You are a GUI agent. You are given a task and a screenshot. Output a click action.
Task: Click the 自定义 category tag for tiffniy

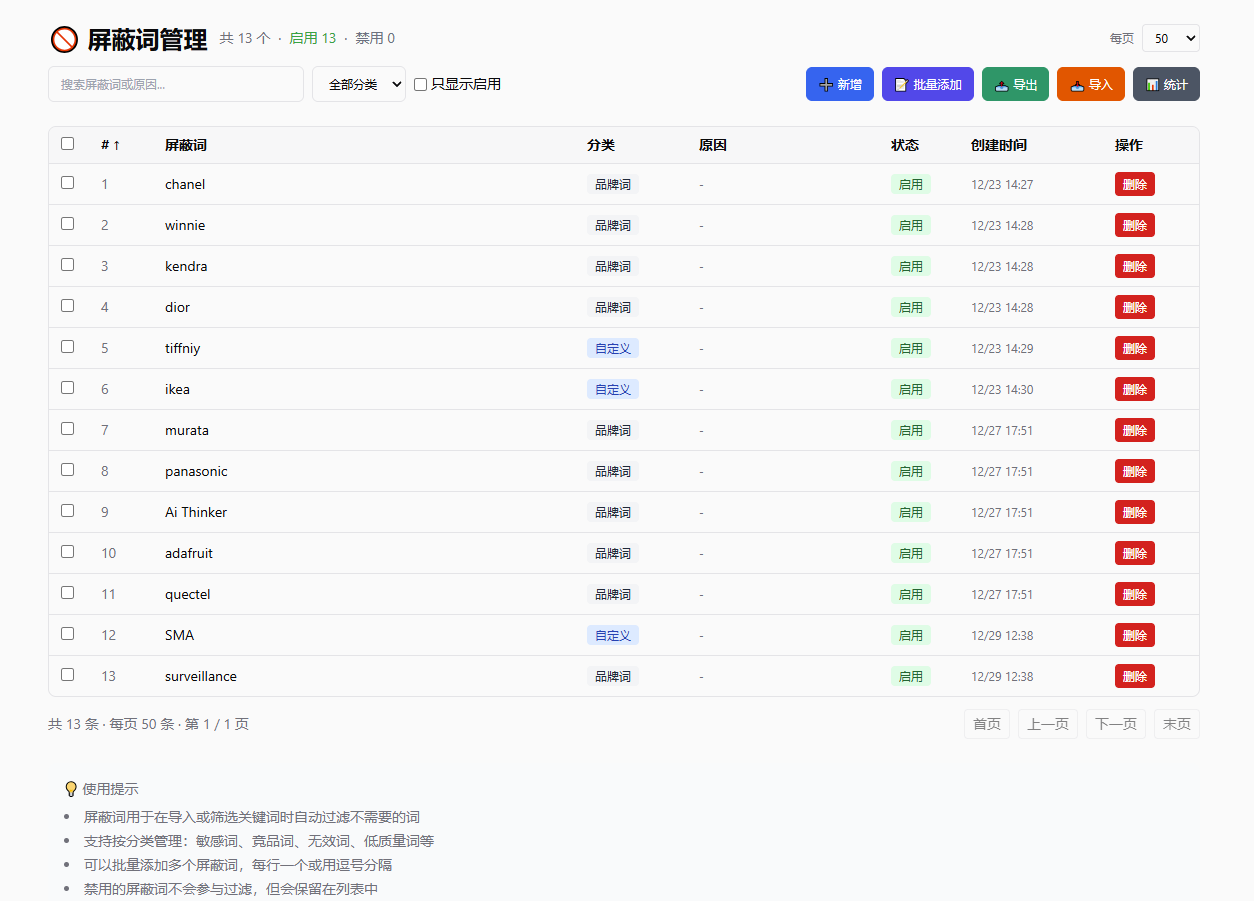coord(612,348)
